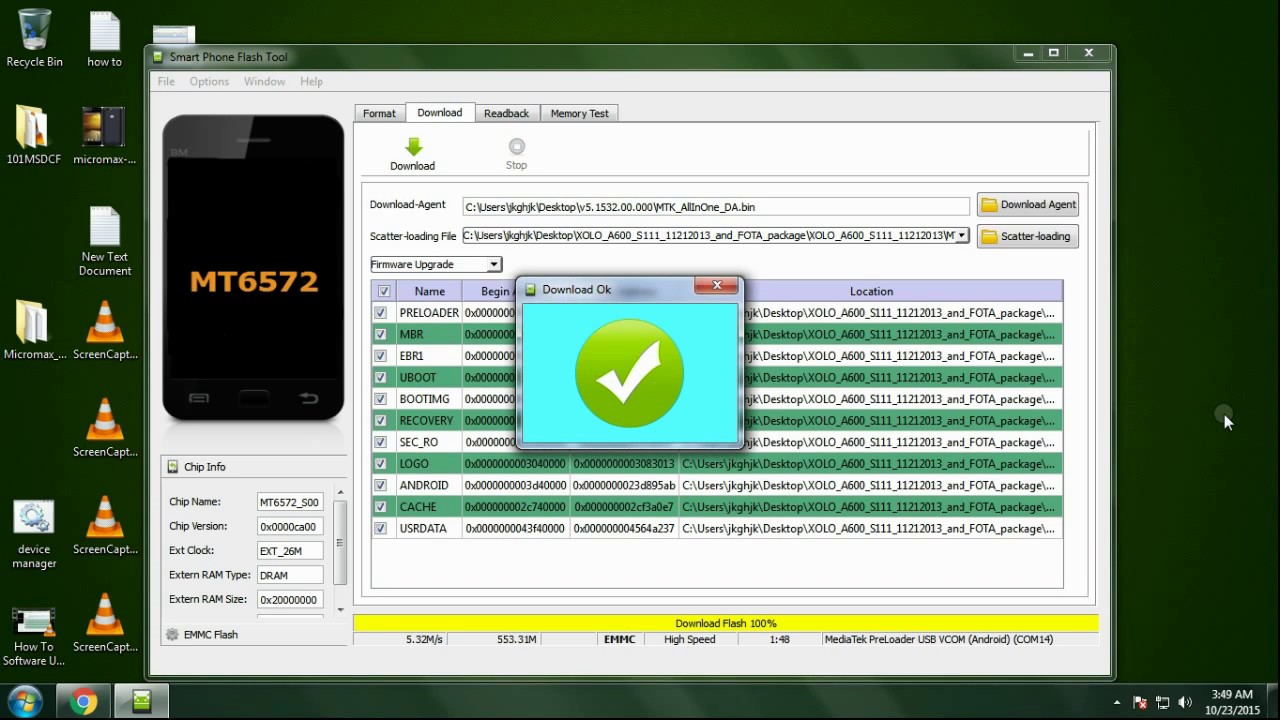This screenshot has height=720, width=1280.
Task: Select How To Software U... desktop icon
Action: (34, 636)
